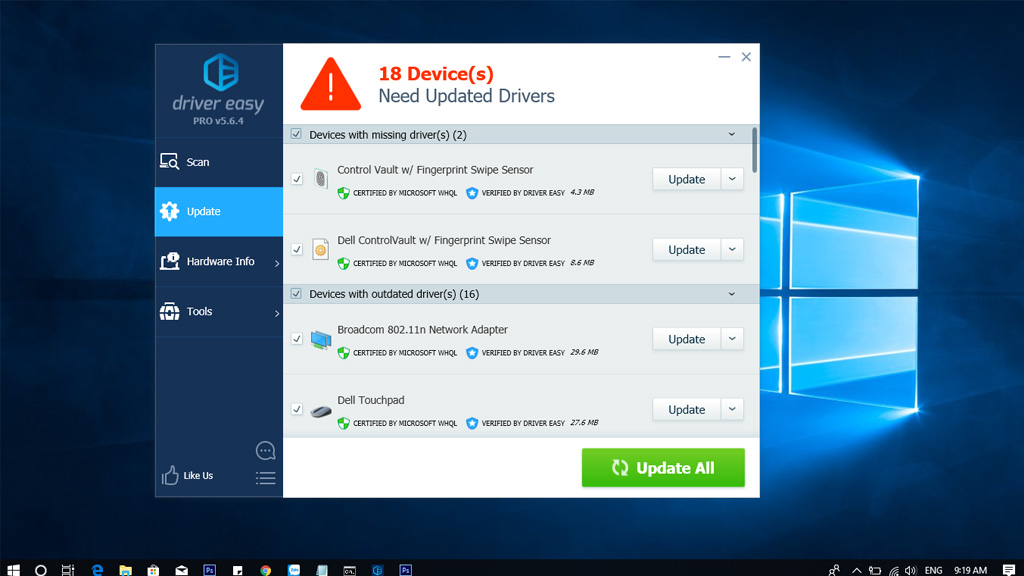This screenshot has height=576, width=1024.
Task: Open the Hardware Info section
Action: coord(219,261)
